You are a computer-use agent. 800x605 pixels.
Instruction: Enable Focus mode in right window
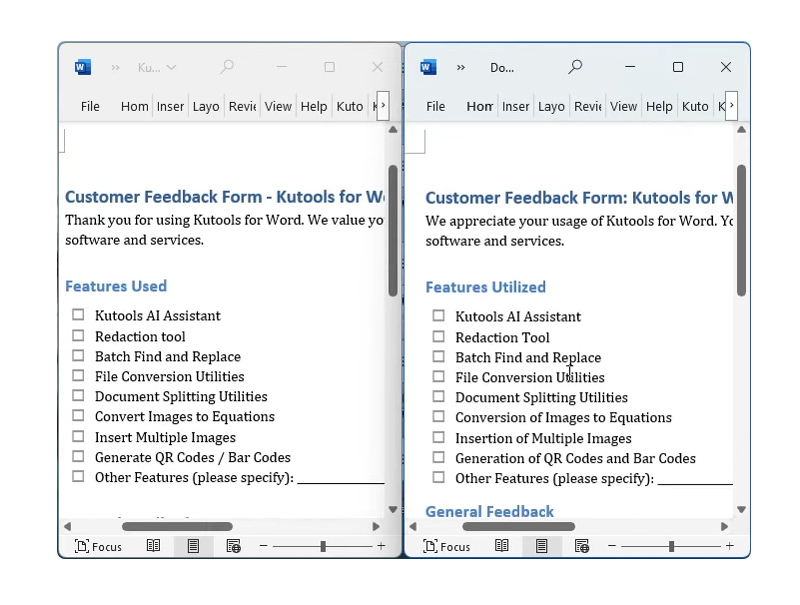[447, 546]
